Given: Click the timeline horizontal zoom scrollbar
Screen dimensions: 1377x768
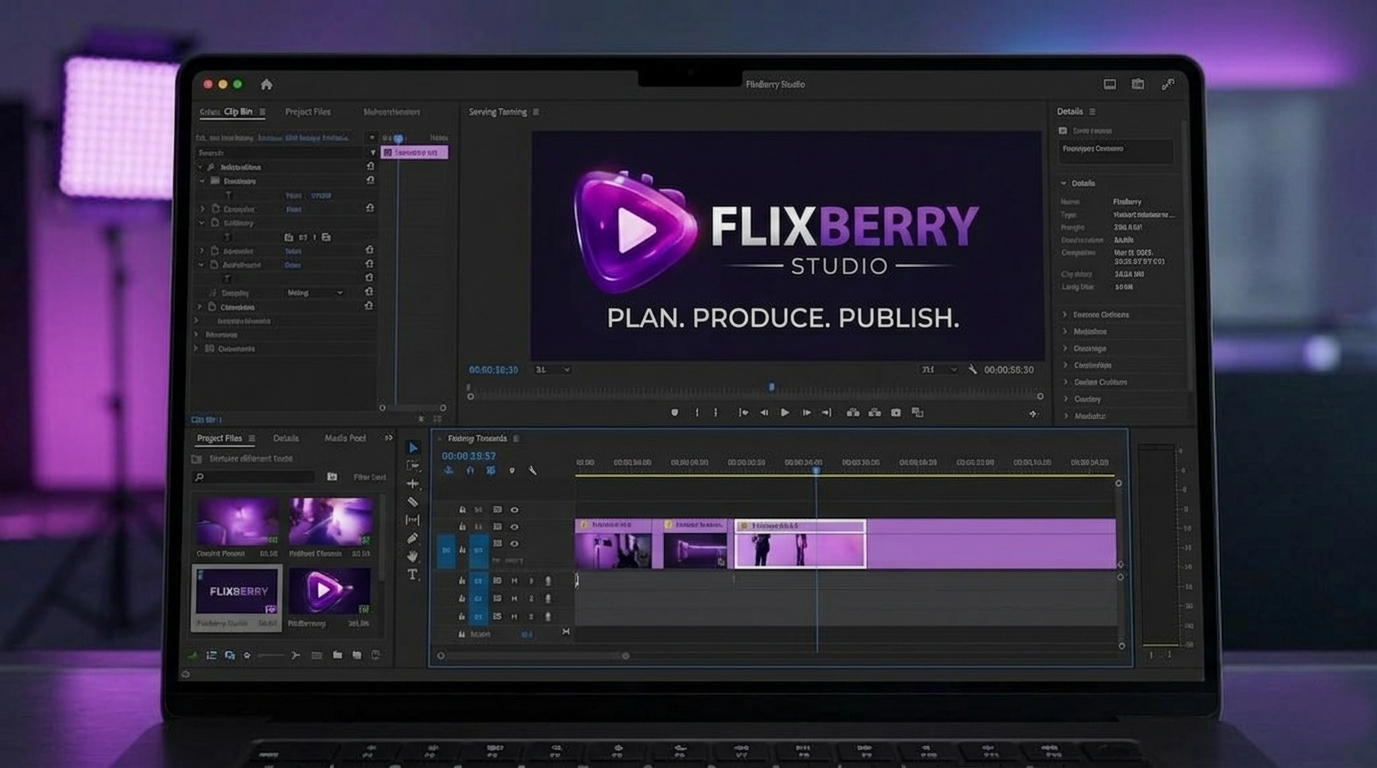Looking at the screenshot, I should 533,656.
